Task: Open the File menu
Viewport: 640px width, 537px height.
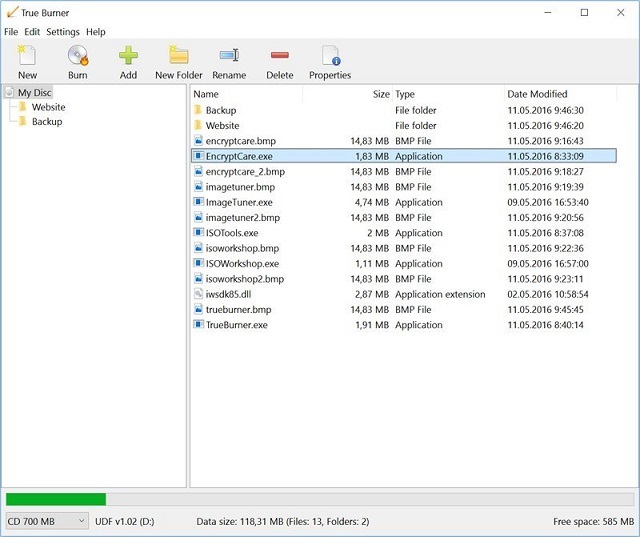Action: (11, 32)
